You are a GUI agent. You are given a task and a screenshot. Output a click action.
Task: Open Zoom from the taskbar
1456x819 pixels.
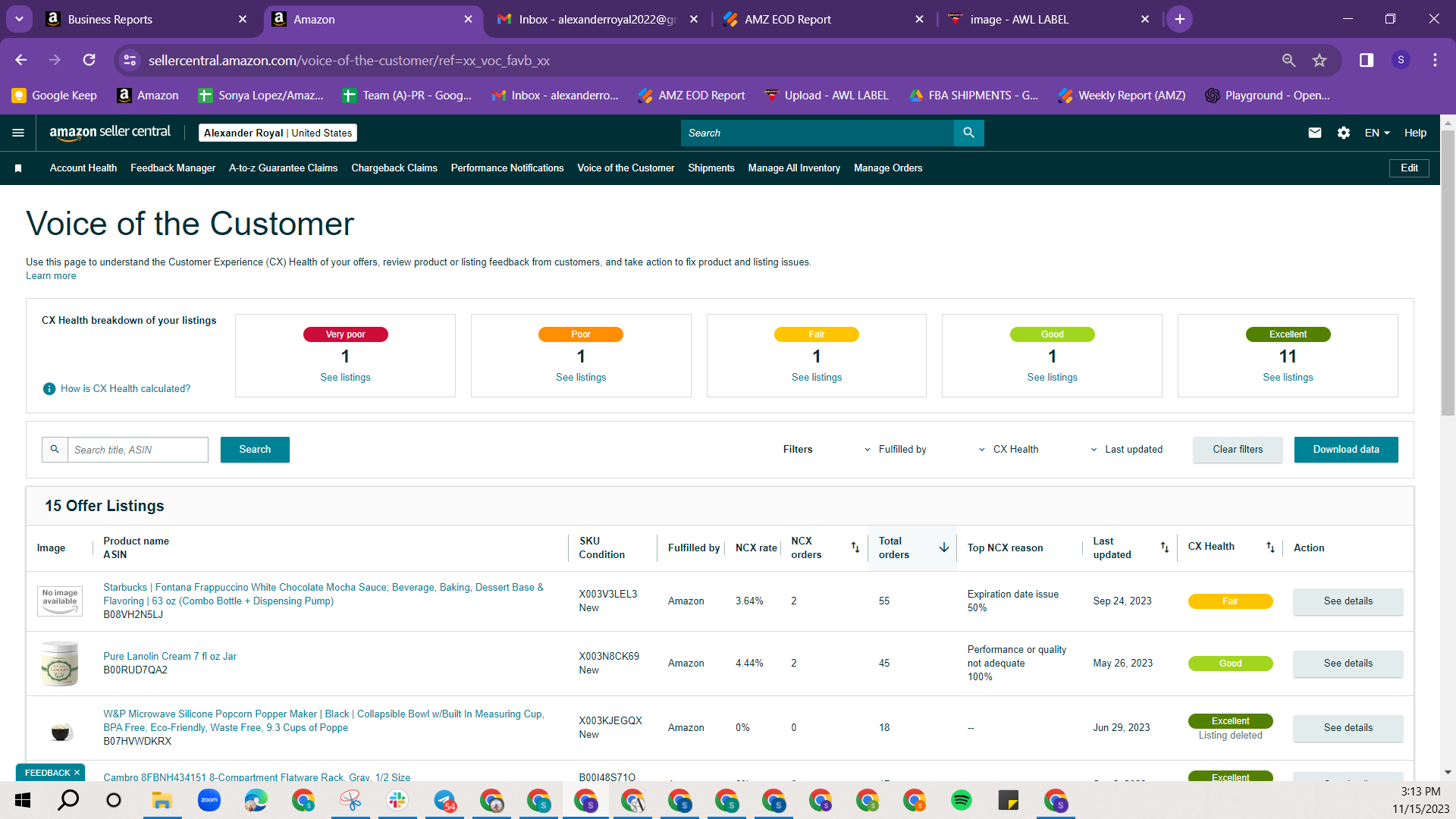[209, 800]
